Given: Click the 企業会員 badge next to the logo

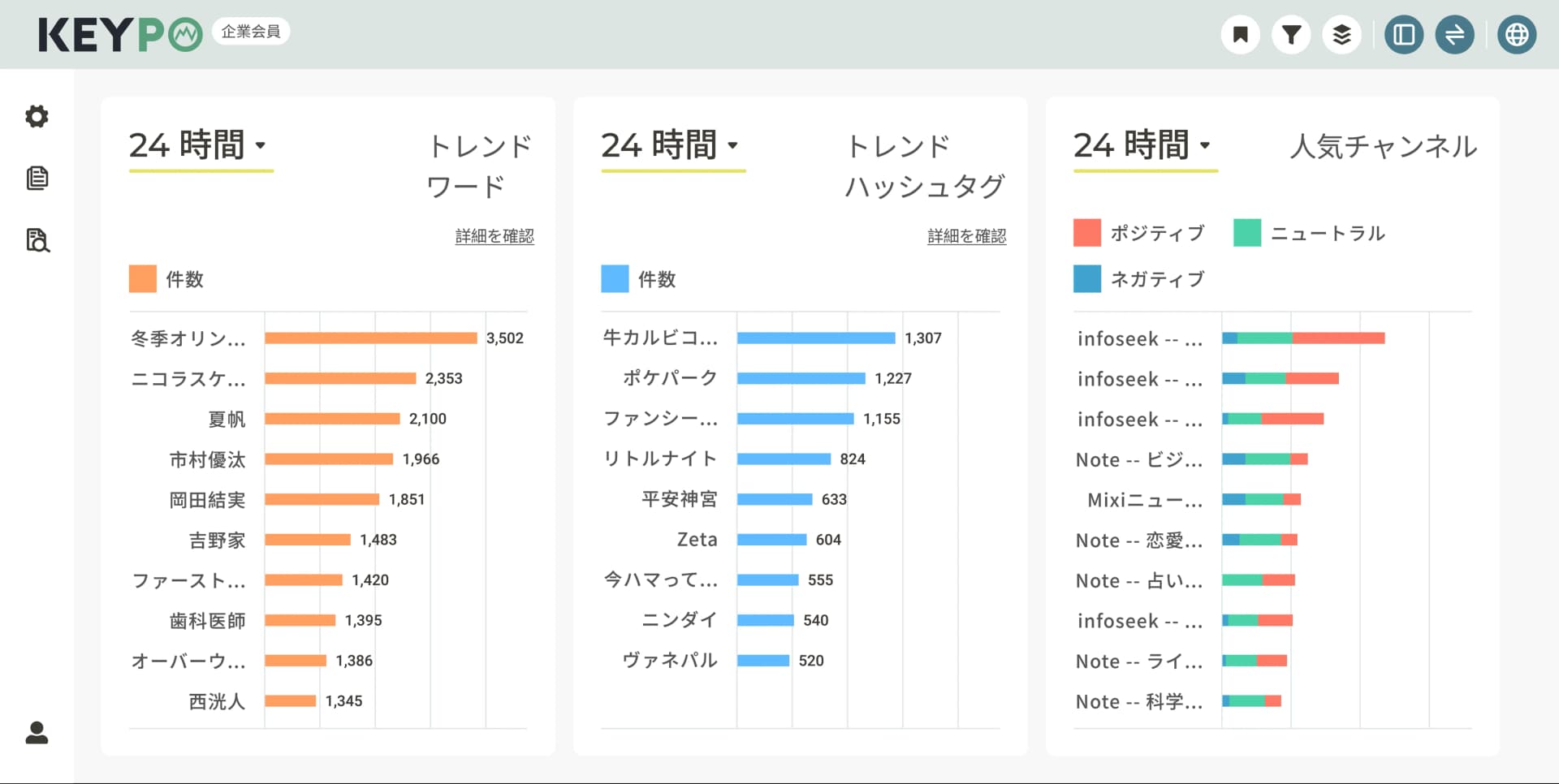Looking at the screenshot, I should point(250,31).
